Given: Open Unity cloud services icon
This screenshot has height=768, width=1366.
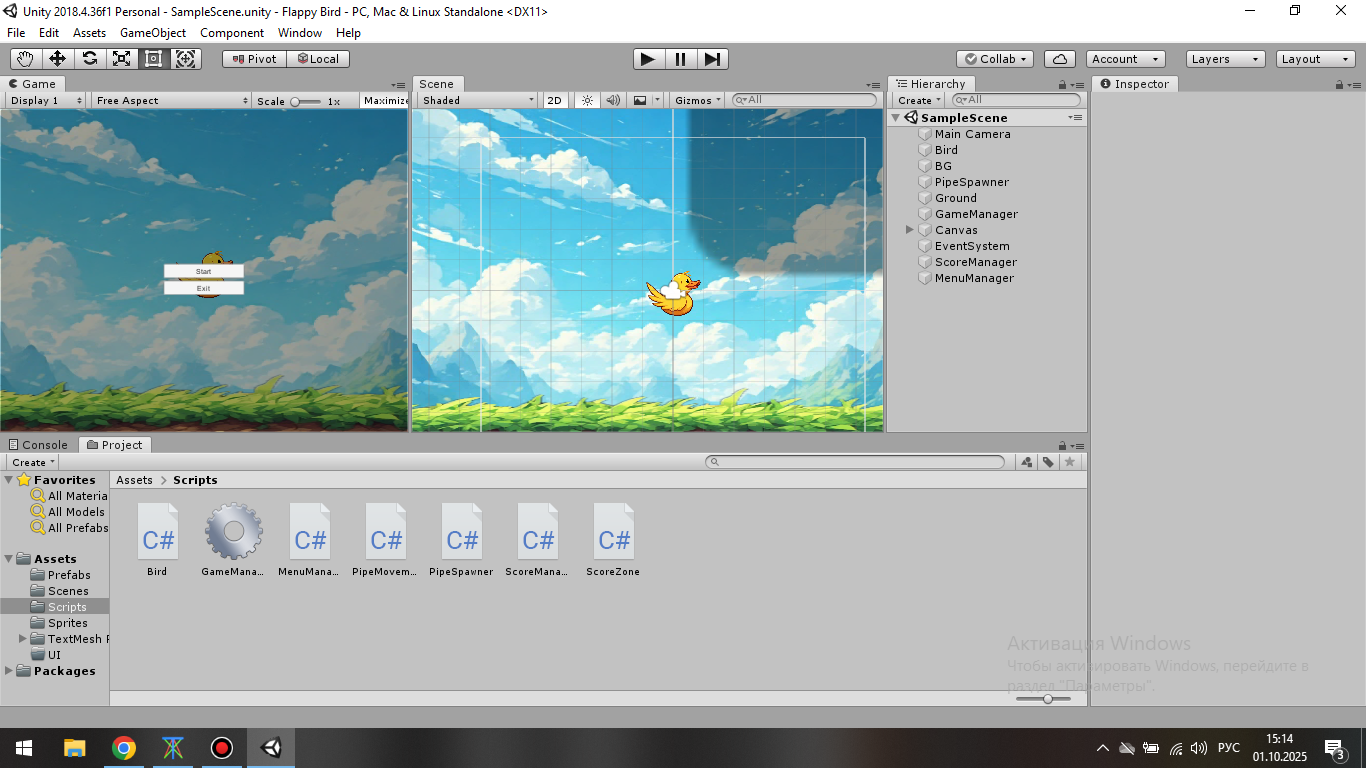Looking at the screenshot, I should [1060, 59].
